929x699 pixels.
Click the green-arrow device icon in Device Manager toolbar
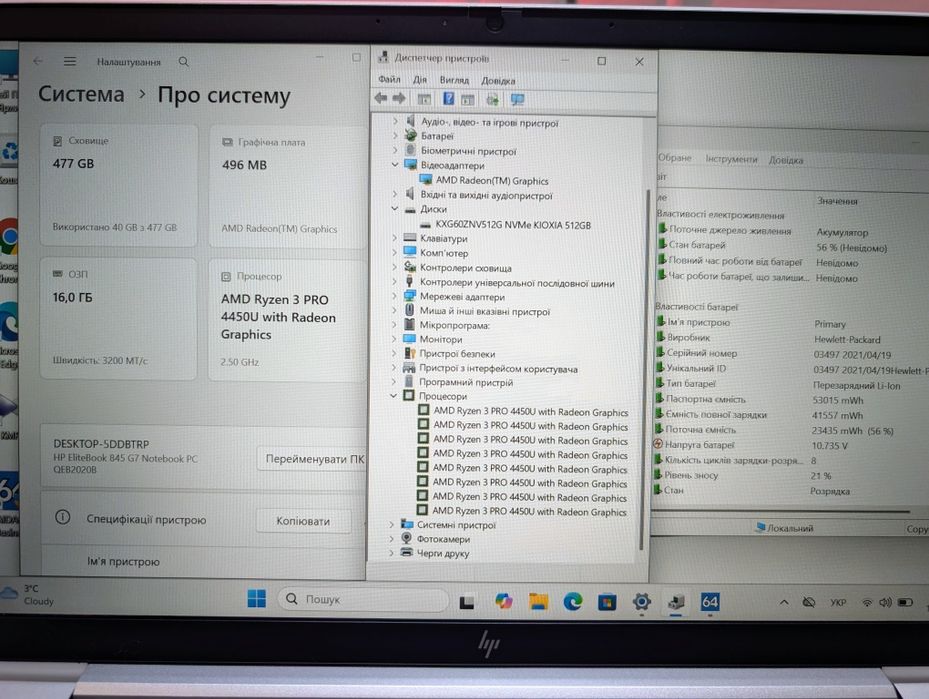coord(492,100)
